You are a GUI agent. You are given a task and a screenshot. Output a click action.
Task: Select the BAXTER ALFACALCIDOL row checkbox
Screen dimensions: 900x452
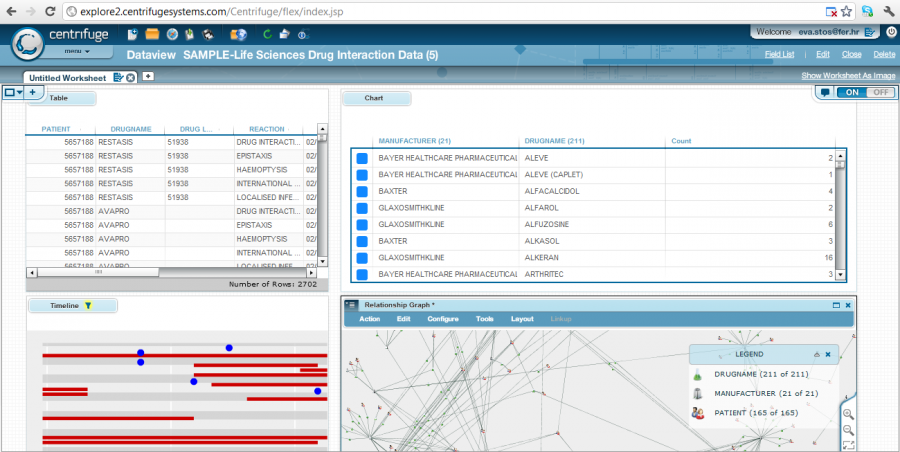click(x=362, y=190)
